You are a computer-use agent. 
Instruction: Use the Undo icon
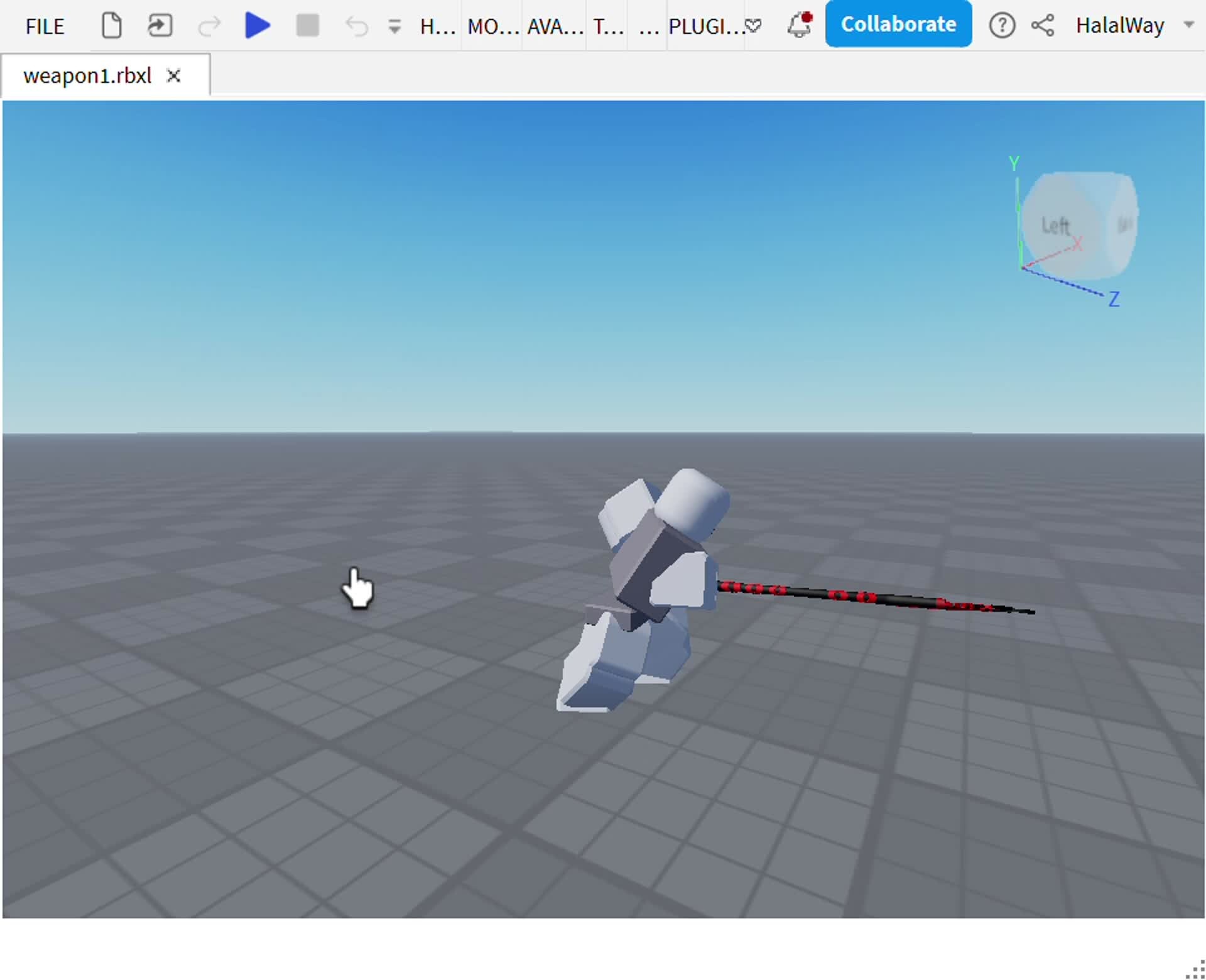point(356,25)
